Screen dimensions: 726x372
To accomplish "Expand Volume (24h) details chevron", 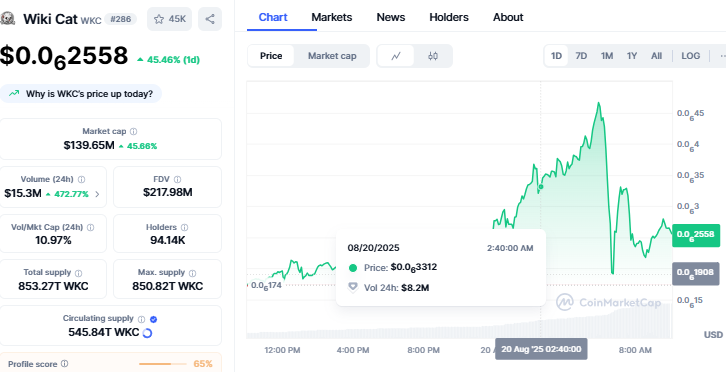I will pos(97,194).
